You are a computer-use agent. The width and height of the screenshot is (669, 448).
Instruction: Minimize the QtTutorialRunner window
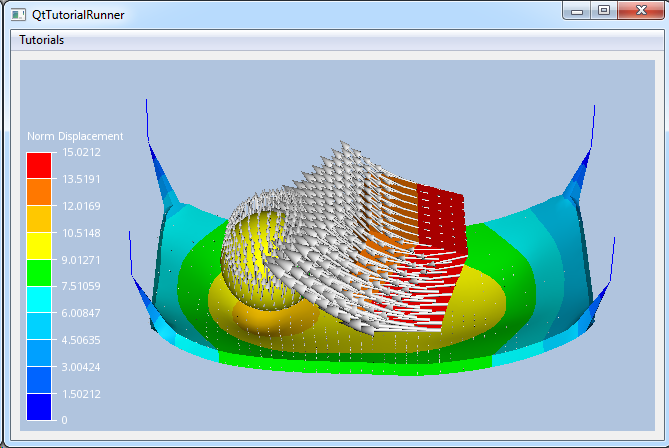(x=575, y=10)
